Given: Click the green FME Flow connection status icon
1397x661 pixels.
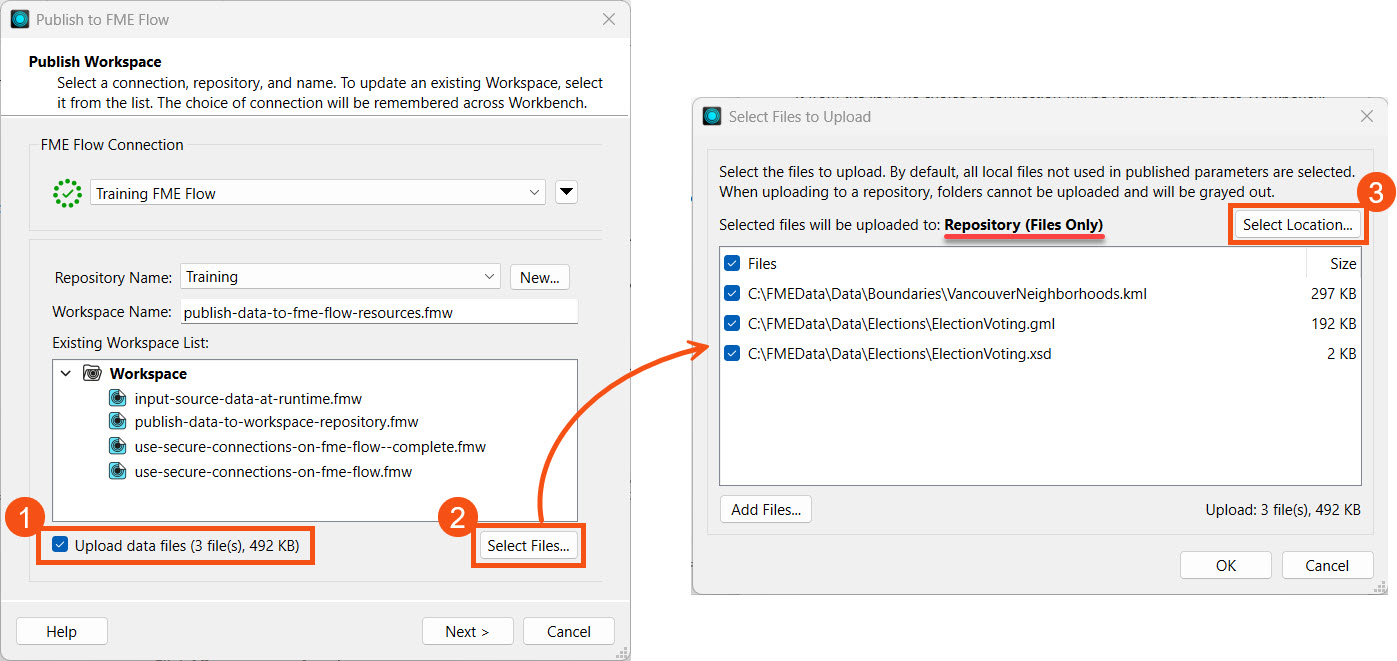Looking at the screenshot, I should (x=67, y=193).
